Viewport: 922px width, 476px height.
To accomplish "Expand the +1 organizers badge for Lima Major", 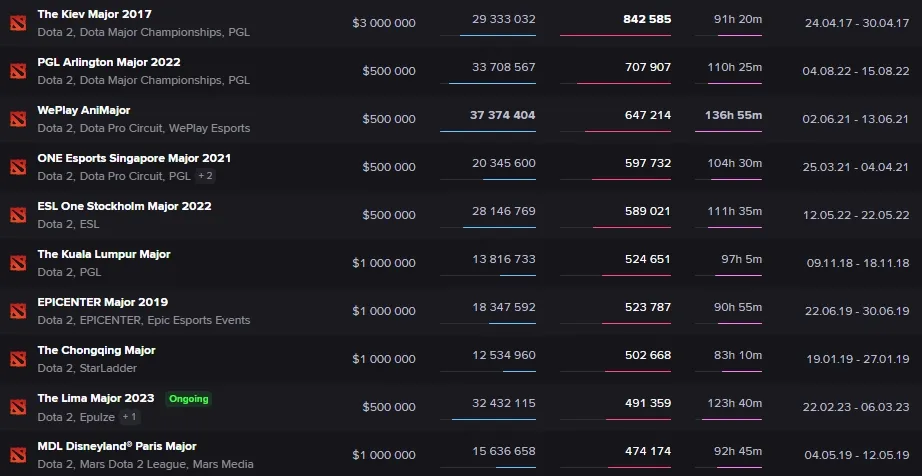I will [129, 417].
